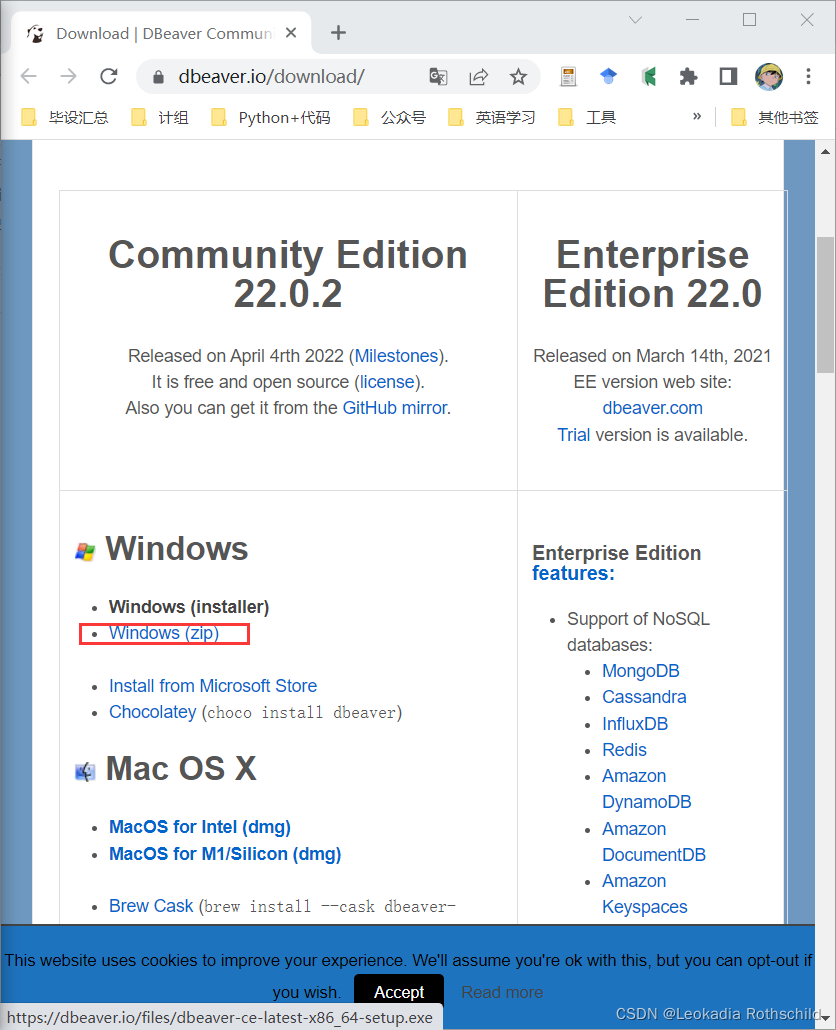Open the 毕设汇总 bookmark folder
This screenshot has height=1030, width=836.
click(64, 118)
